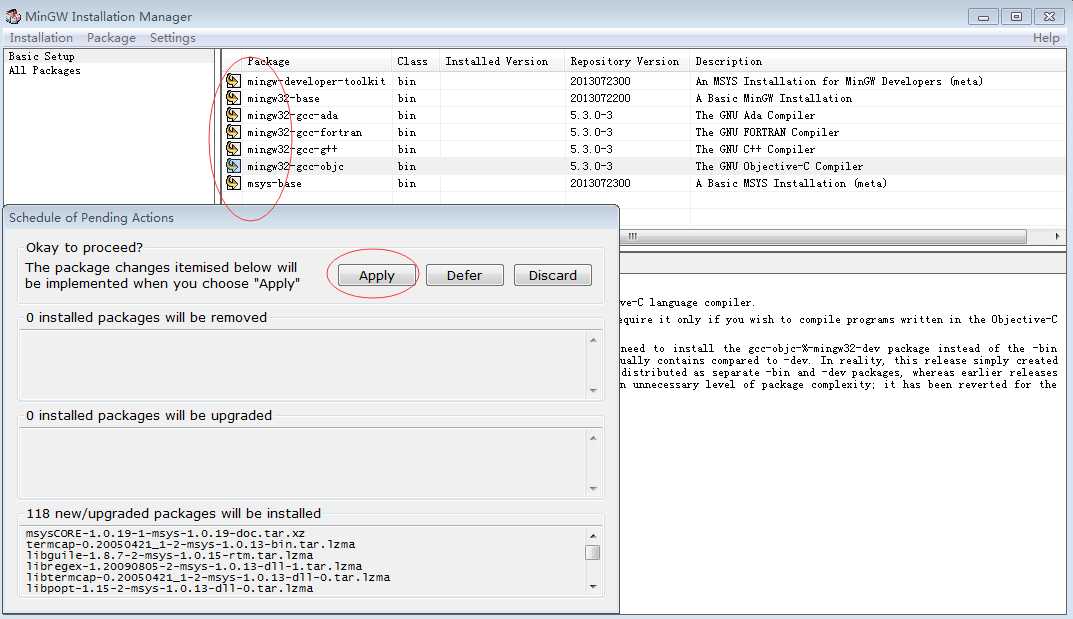Click 'A Basic MinGW Installation' description

(x=774, y=98)
